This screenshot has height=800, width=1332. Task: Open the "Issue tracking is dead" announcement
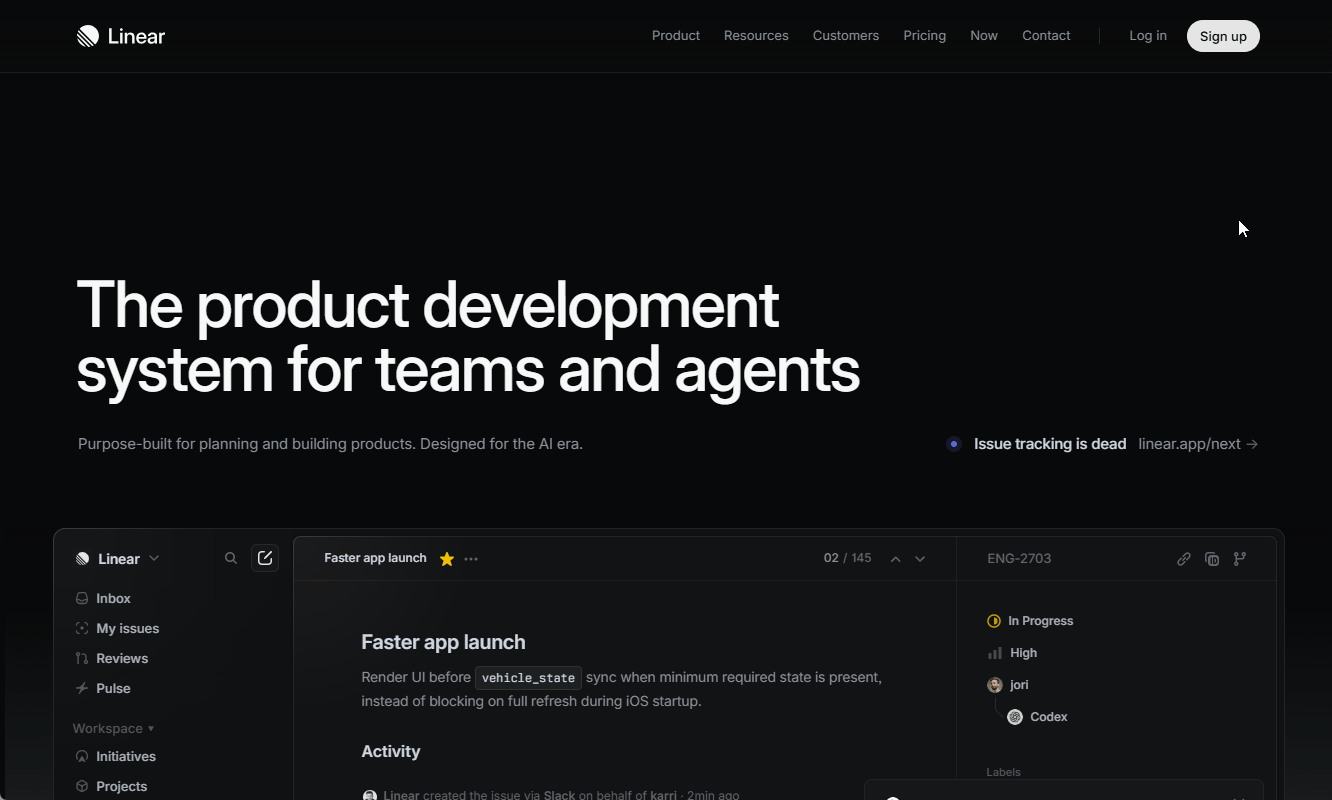pos(1050,444)
